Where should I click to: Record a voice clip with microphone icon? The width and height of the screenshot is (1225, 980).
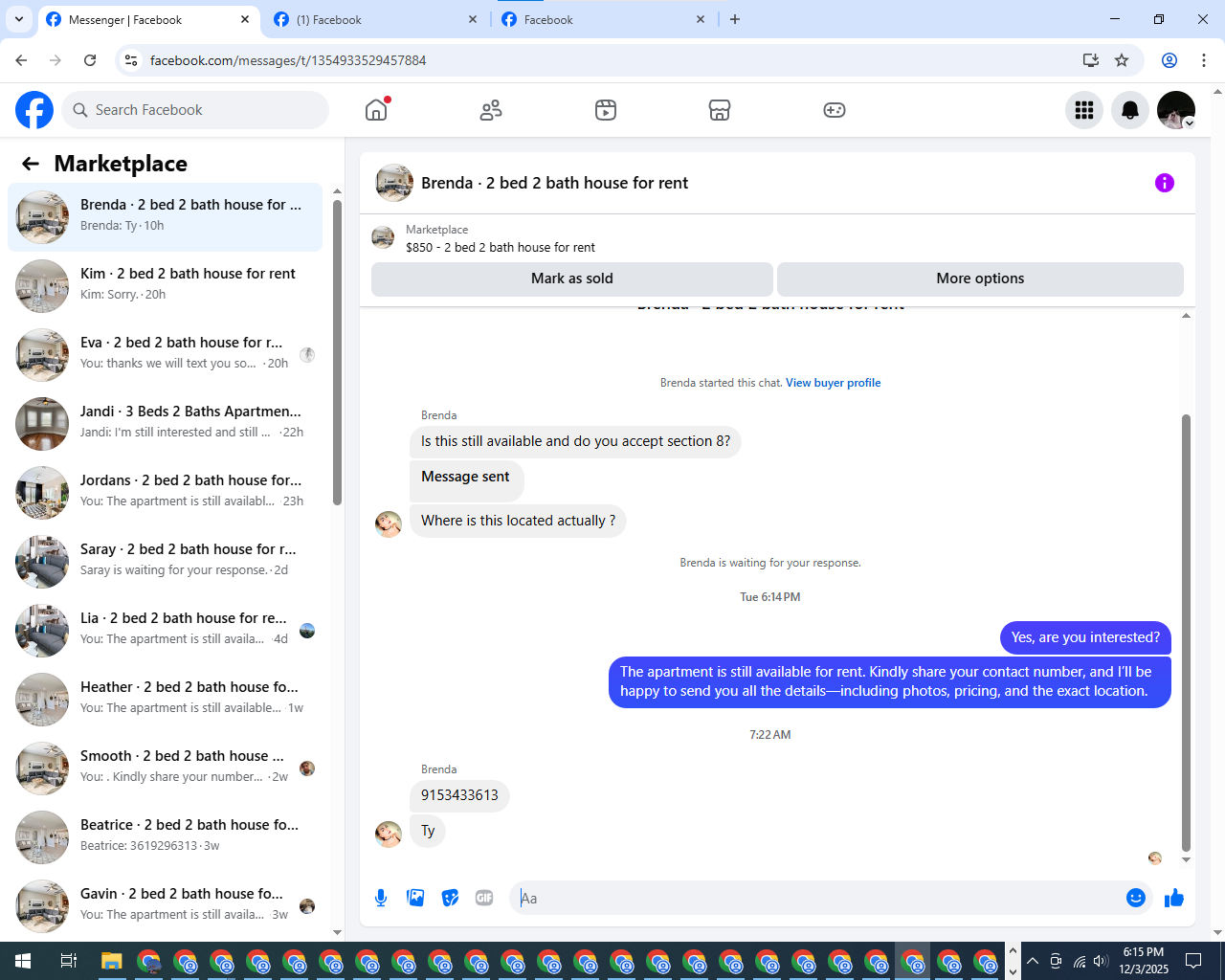pyautogui.click(x=381, y=898)
